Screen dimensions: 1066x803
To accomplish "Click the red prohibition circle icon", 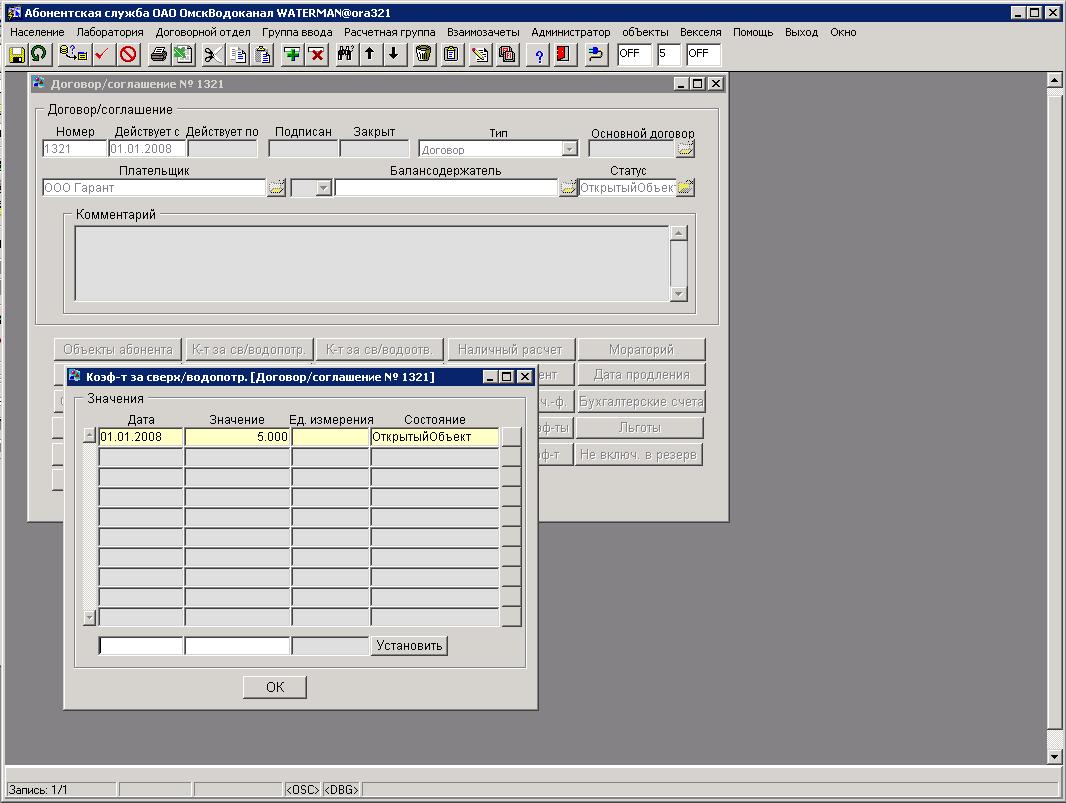I will click(128, 54).
